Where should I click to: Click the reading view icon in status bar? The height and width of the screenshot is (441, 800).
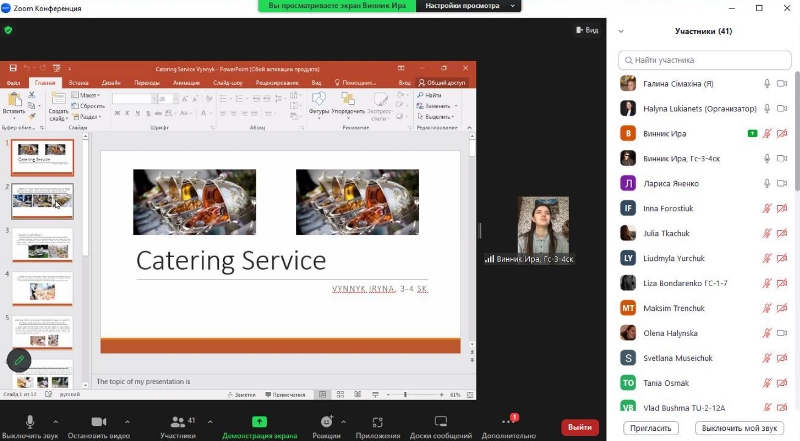click(x=358, y=395)
